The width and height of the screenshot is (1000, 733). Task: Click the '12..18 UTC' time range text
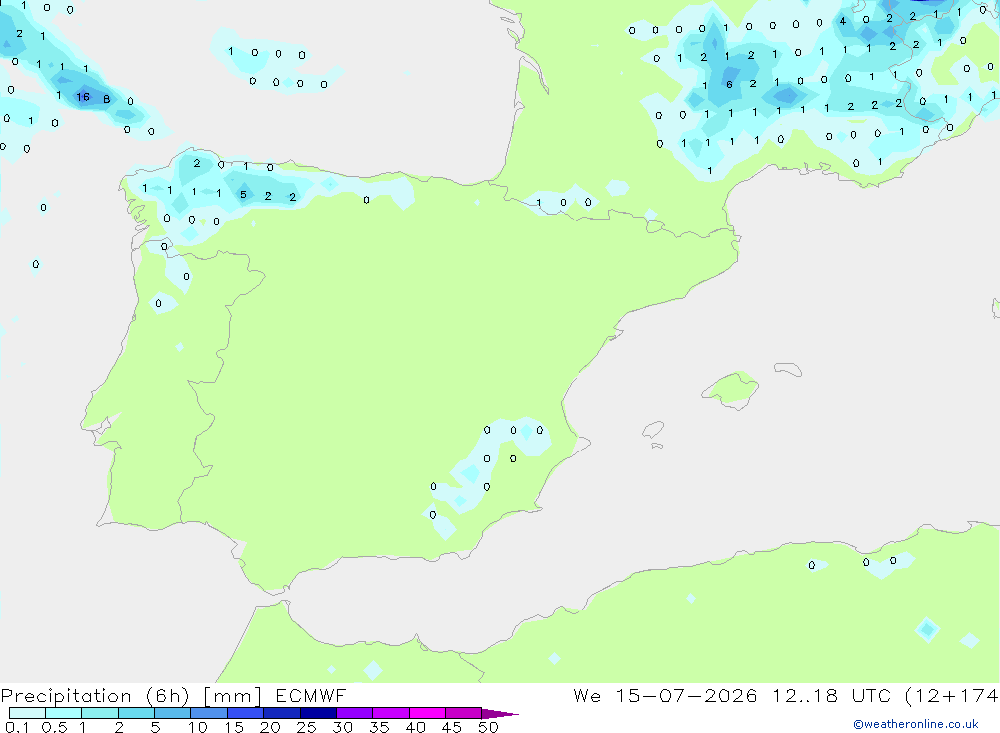point(832,695)
